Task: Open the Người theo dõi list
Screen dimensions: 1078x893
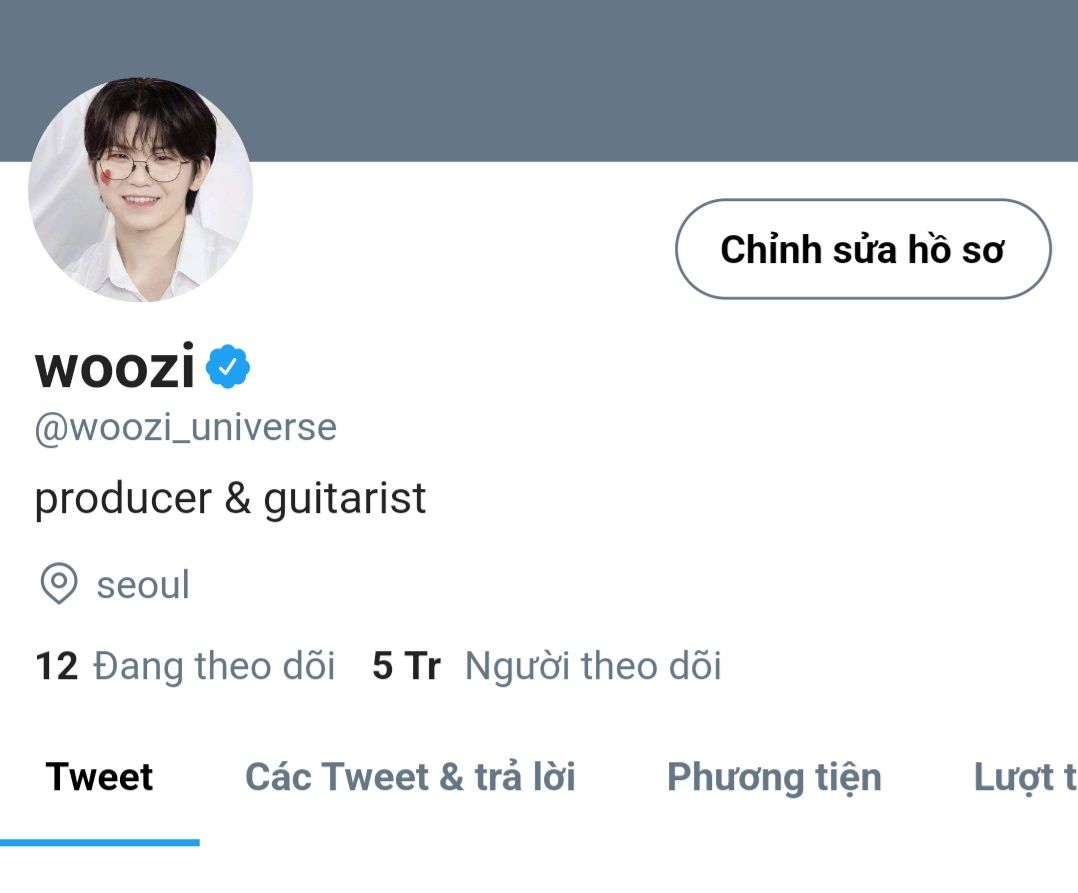Action: tap(593, 666)
